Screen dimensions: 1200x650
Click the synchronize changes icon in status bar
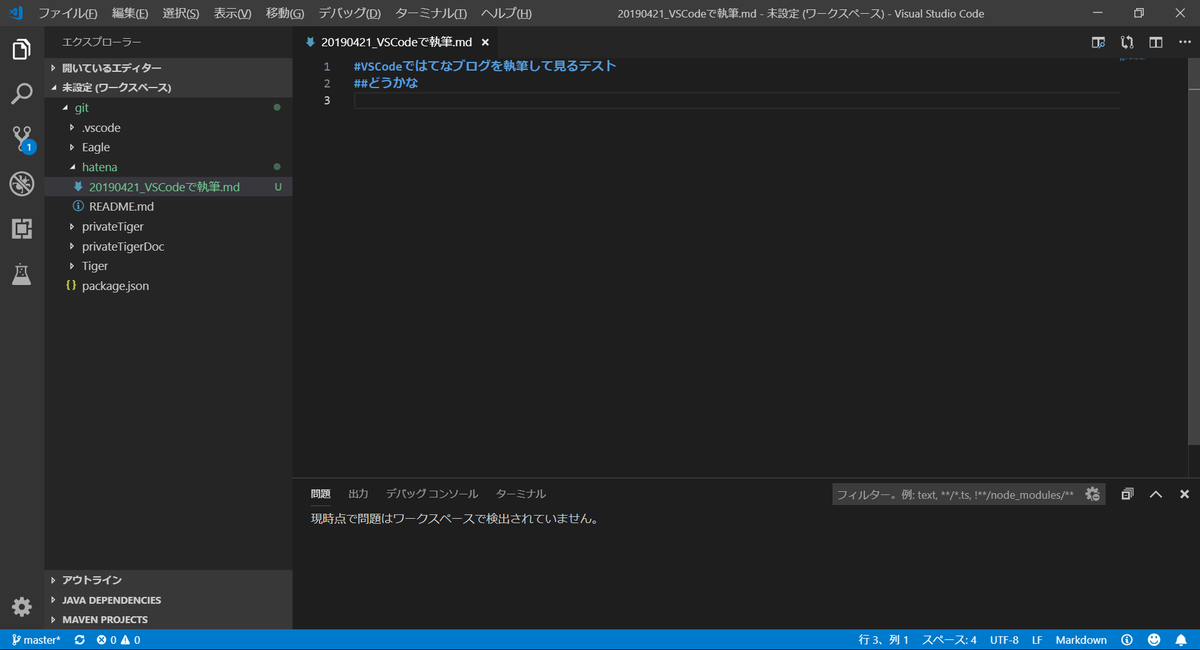tap(79, 639)
